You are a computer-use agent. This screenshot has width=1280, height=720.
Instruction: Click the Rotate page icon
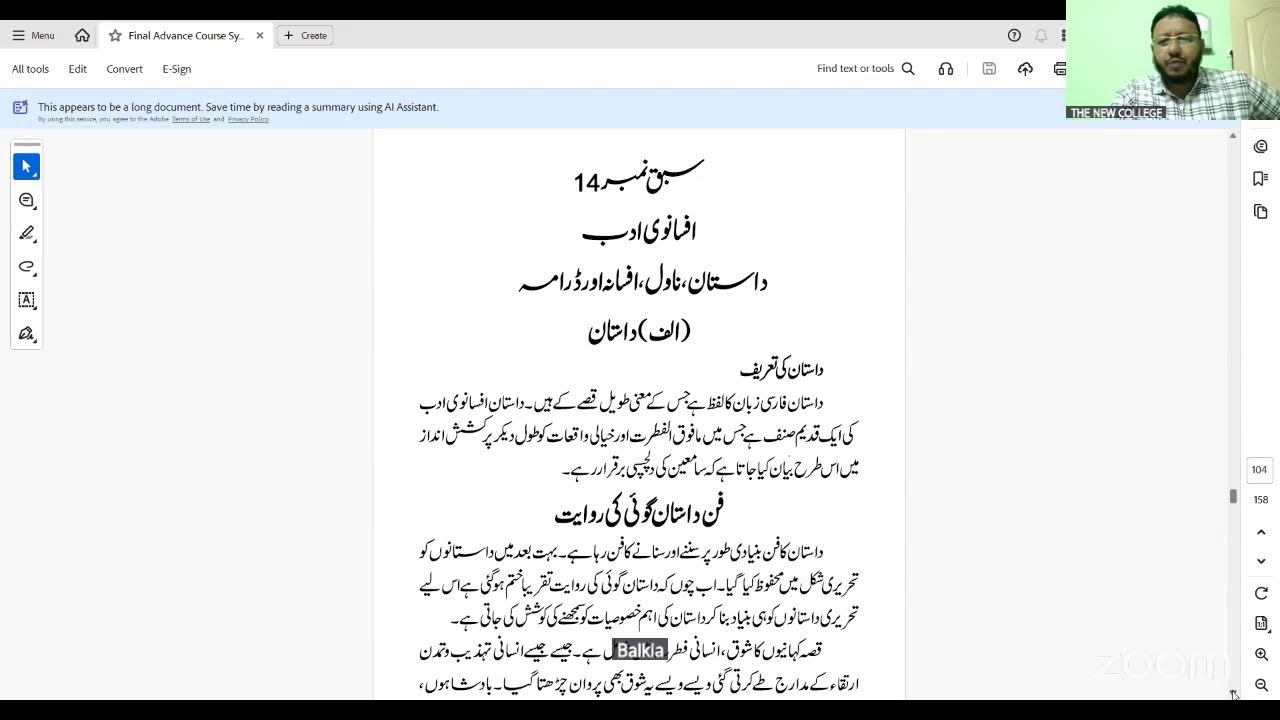1261,593
